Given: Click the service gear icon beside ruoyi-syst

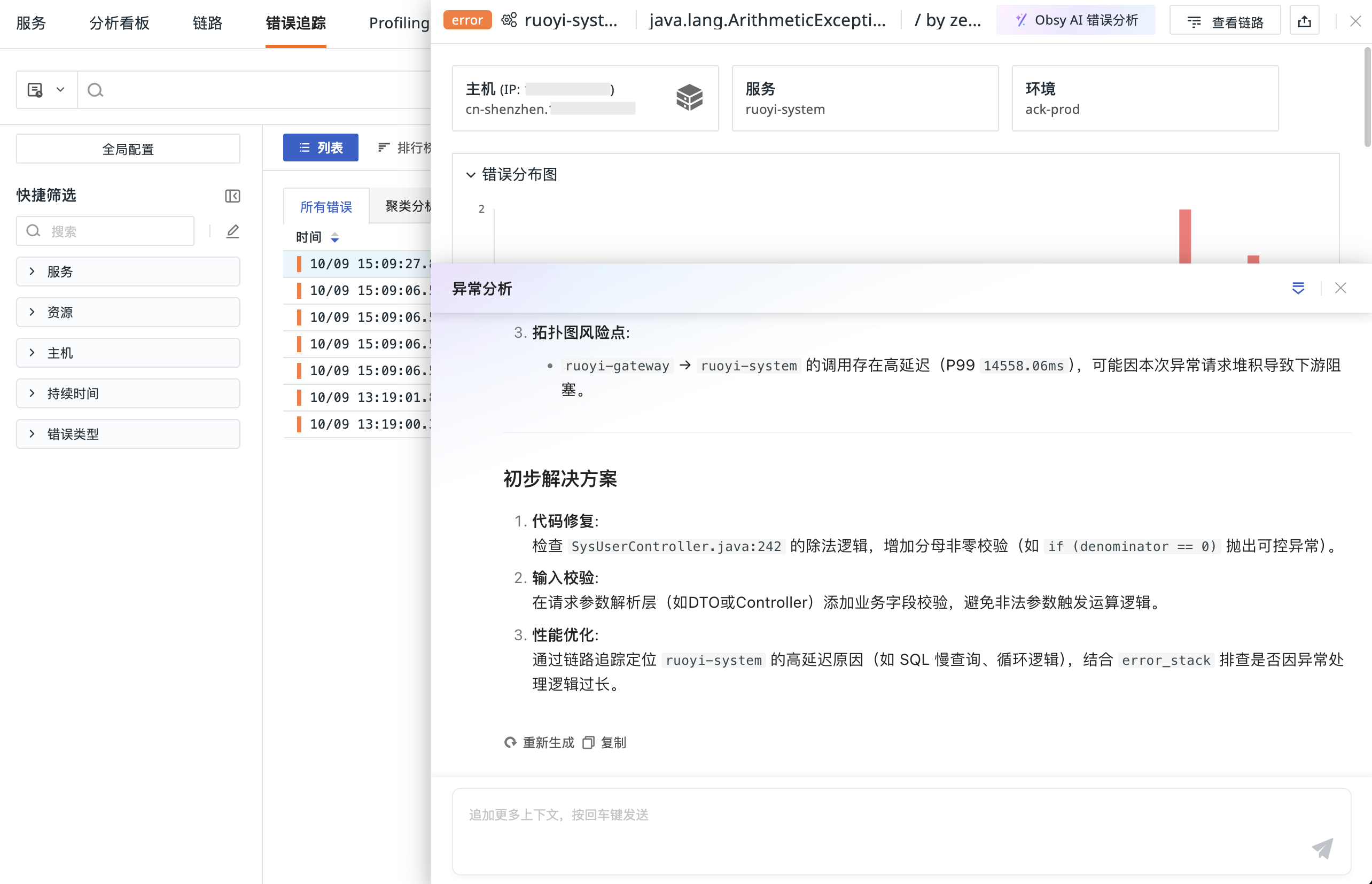Looking at the screenshot, I should [x=509, y=21].
